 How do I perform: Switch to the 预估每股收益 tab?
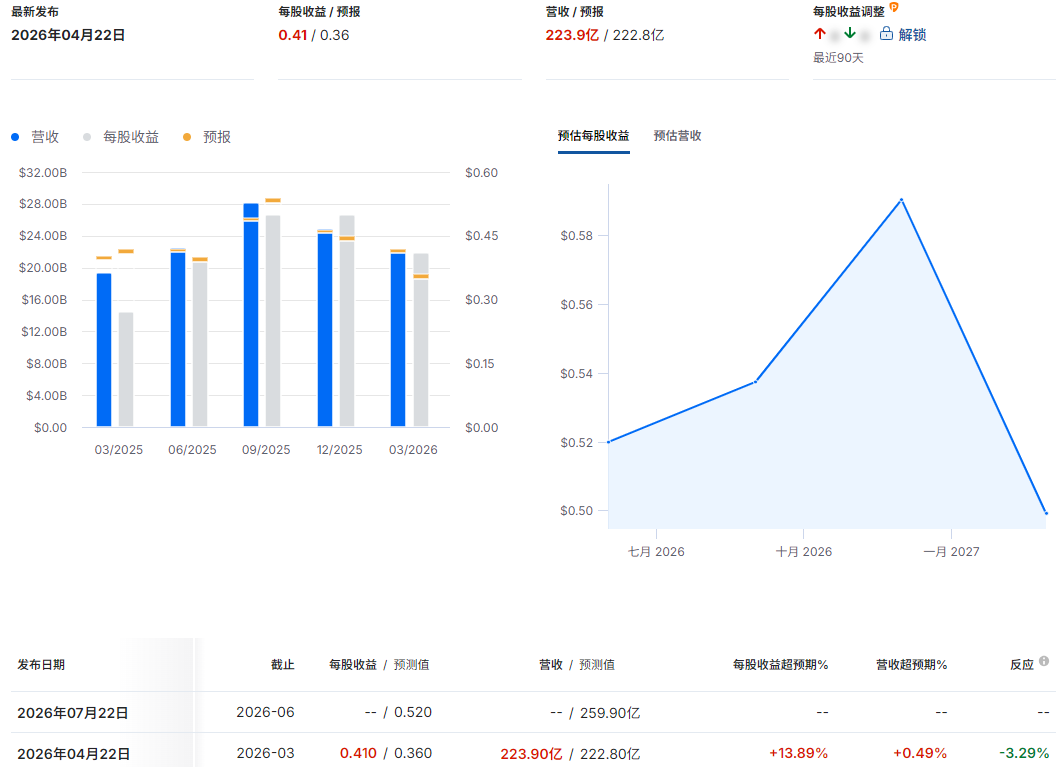(x=593, y=136)
